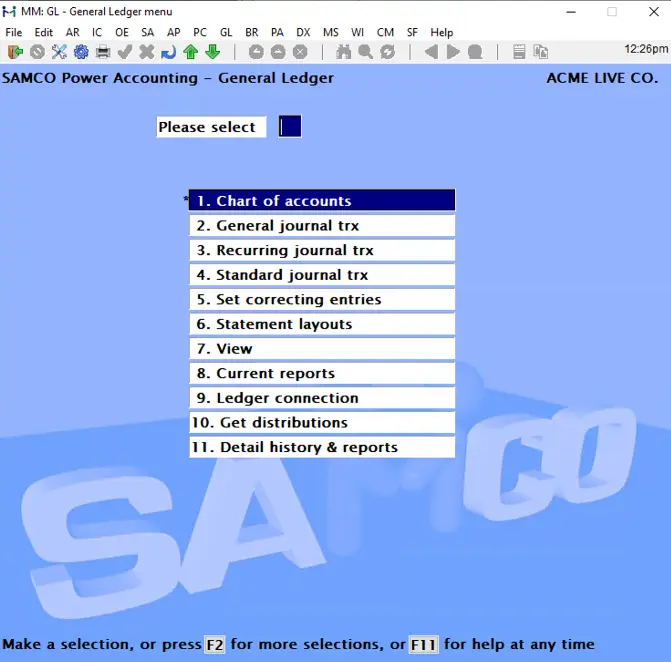Click the printer icon

103,52
